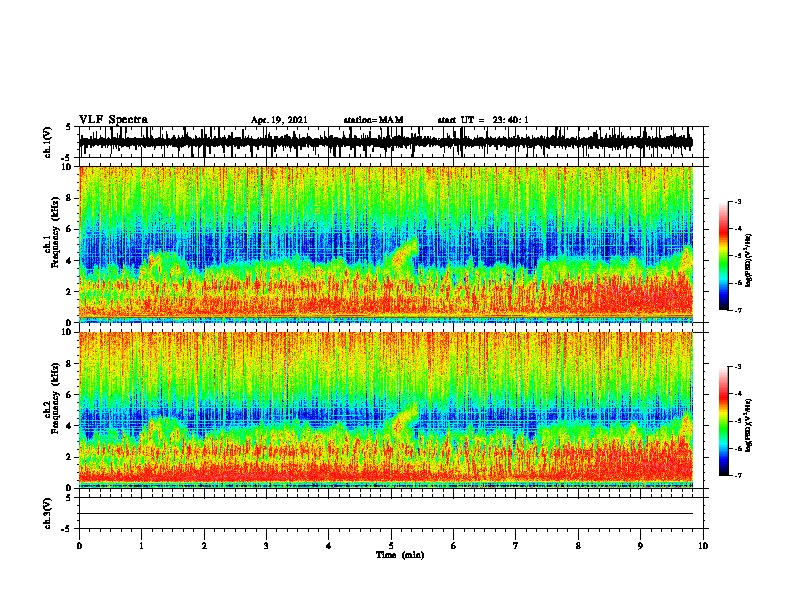Viewport: 792px width, 612px height.
Task: Click the "-7" value on ch.1 colorbar
Action: tap(738, 310)
